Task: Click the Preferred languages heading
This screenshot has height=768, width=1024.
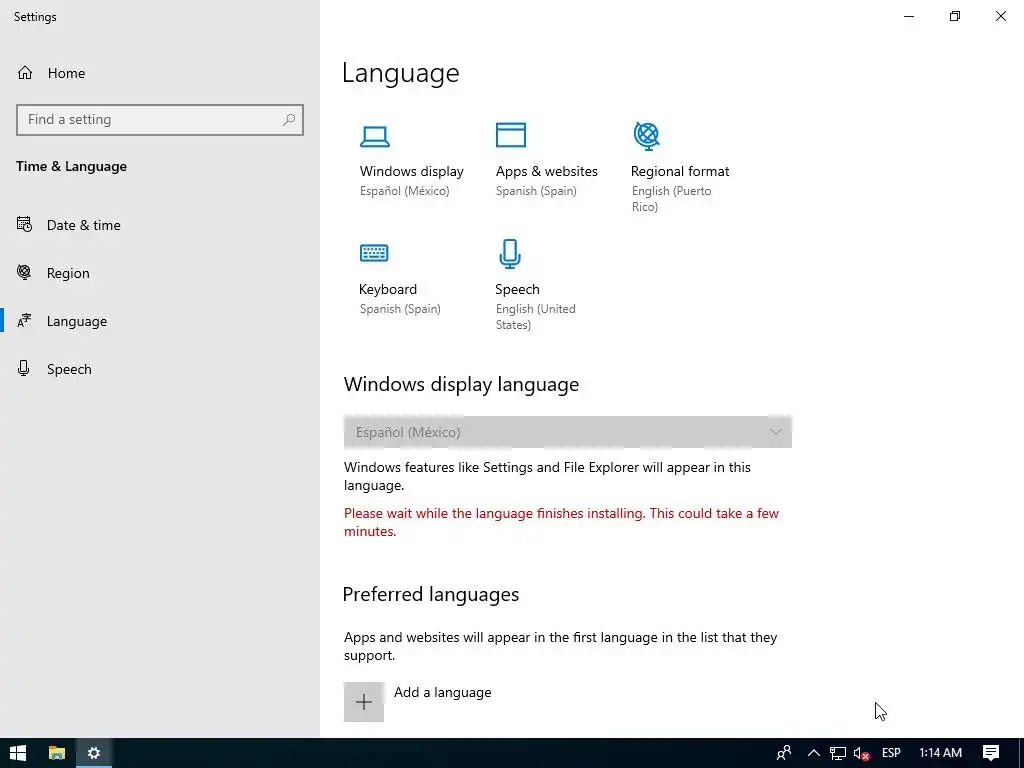Action: click(431, 594)
